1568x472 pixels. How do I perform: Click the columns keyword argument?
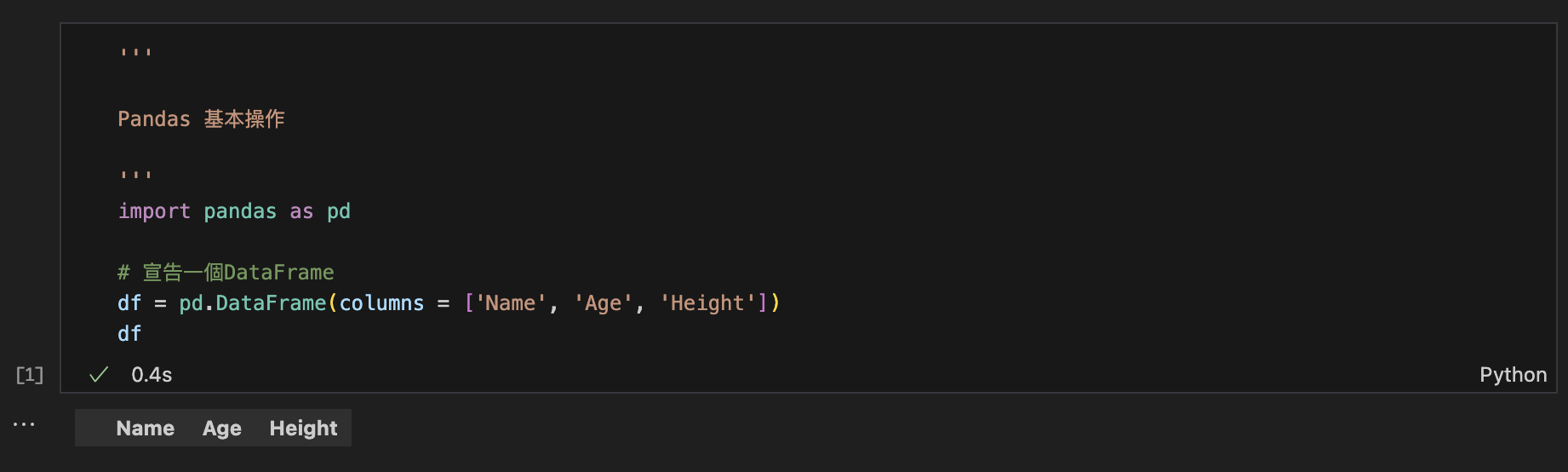[381, 303]
